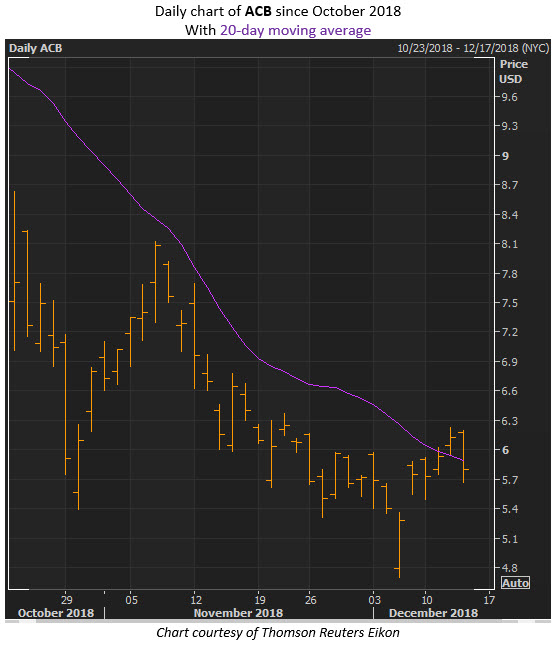The image size is (556, 648).
Task: Click the 8.7 price axis label
Action: [509, 185]
